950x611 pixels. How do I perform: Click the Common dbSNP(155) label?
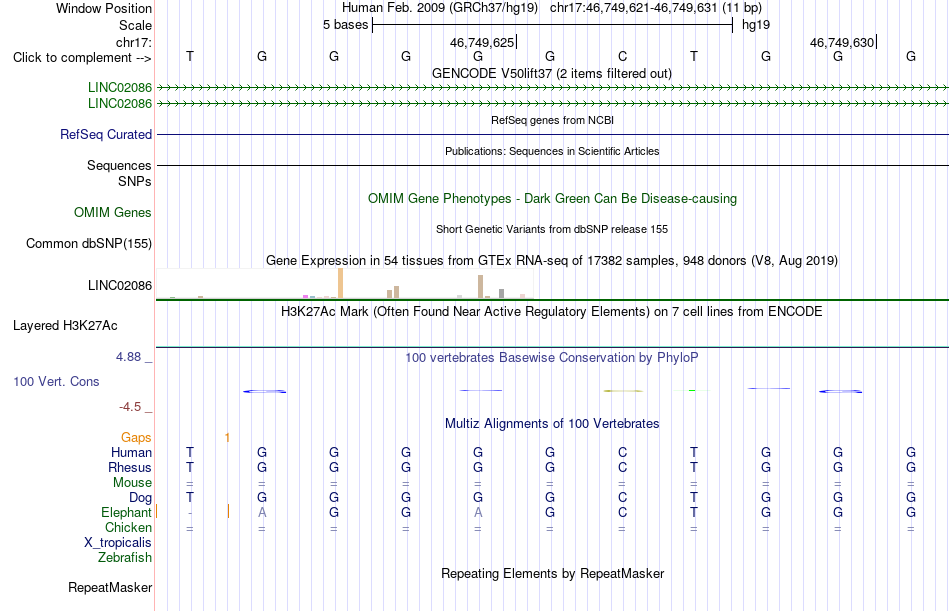pyautogui.click(x=89, y=244)
